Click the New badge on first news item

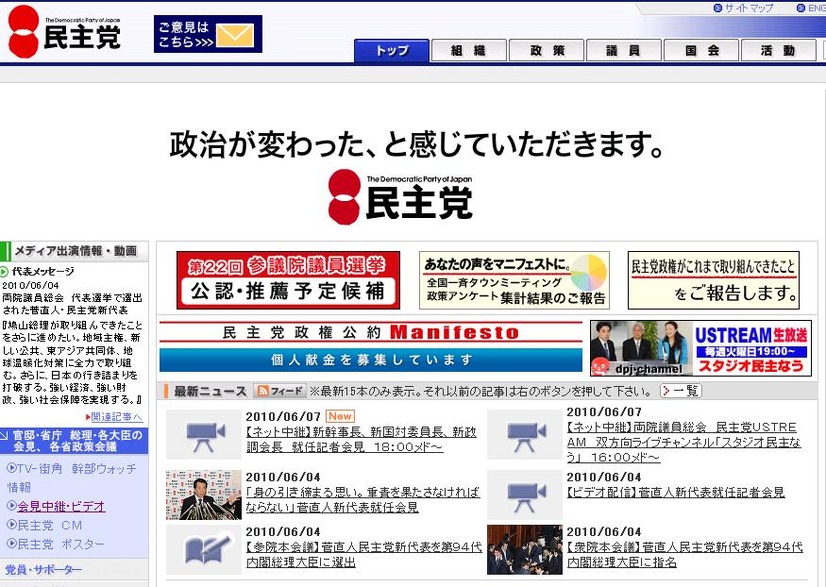pos(340,416)
